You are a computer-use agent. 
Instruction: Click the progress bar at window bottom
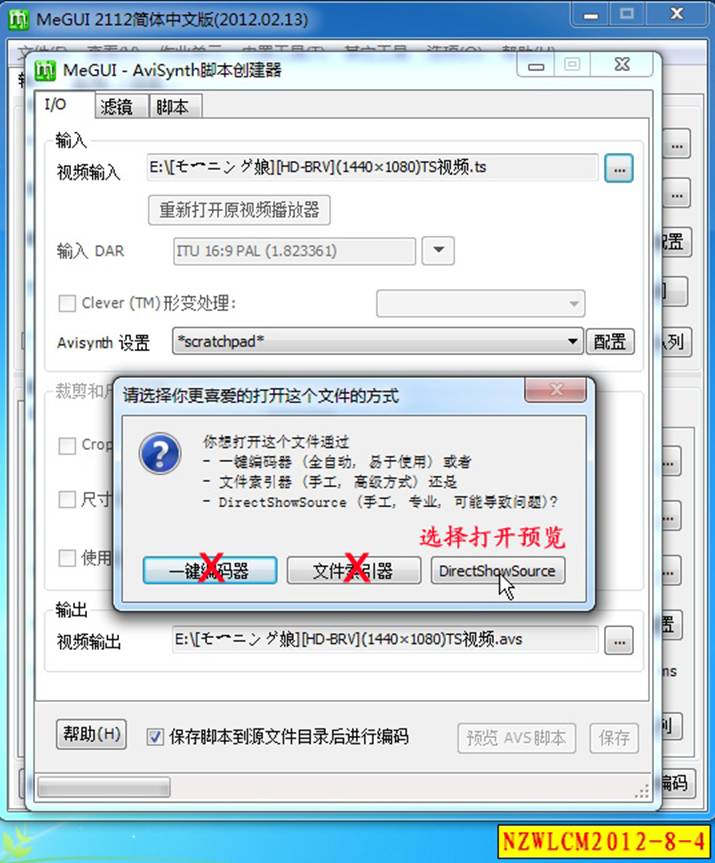[103, 788]
